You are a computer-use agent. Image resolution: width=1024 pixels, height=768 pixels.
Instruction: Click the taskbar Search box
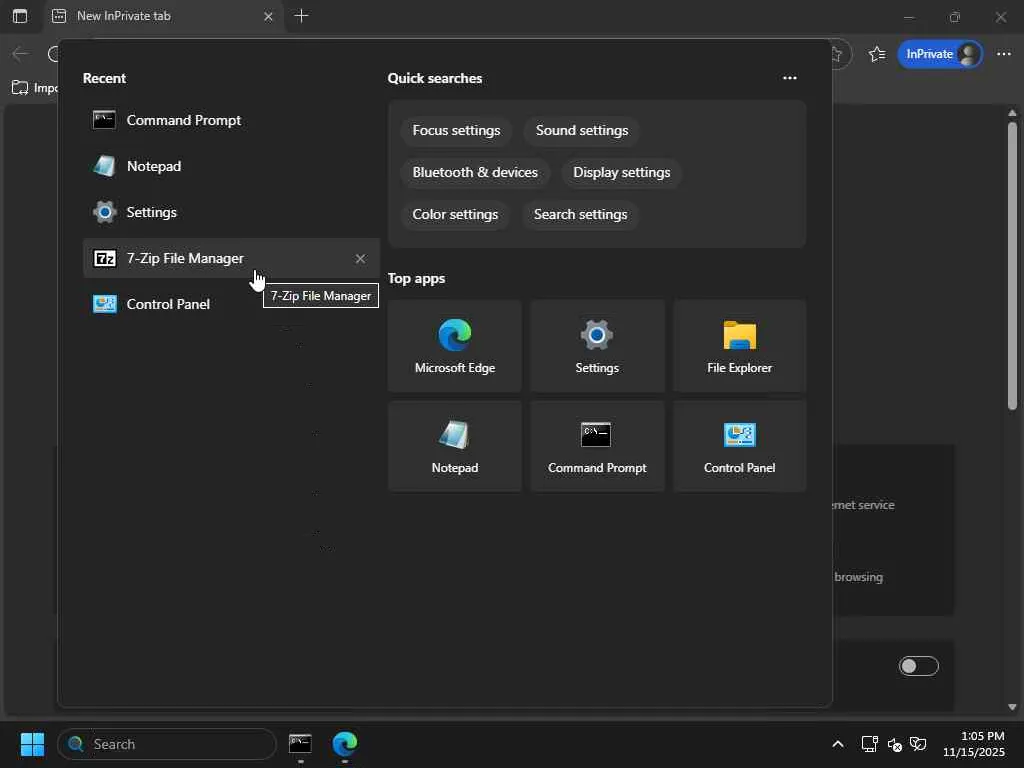(167, 744)
